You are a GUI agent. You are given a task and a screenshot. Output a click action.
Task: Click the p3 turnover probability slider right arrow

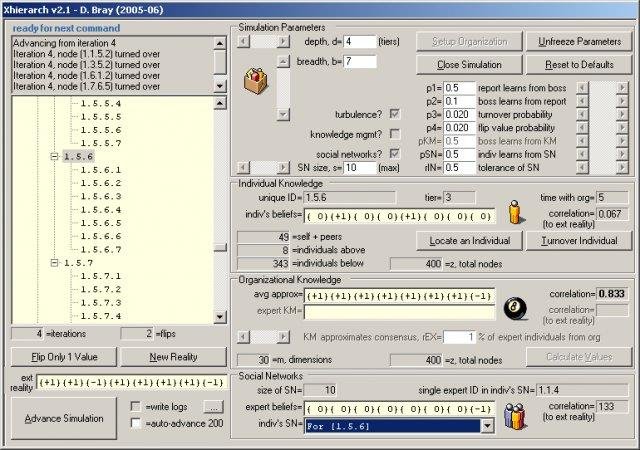pos(622,114)
